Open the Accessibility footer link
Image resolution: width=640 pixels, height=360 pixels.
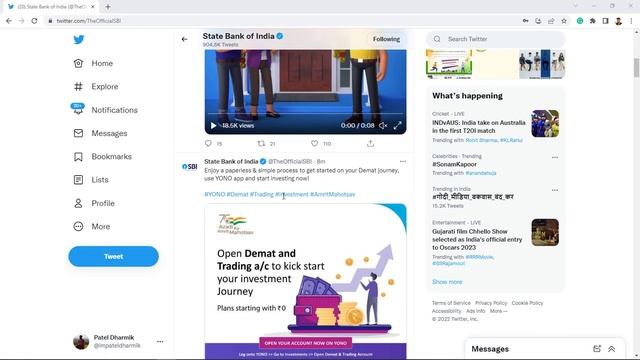[x=447, y=311]
